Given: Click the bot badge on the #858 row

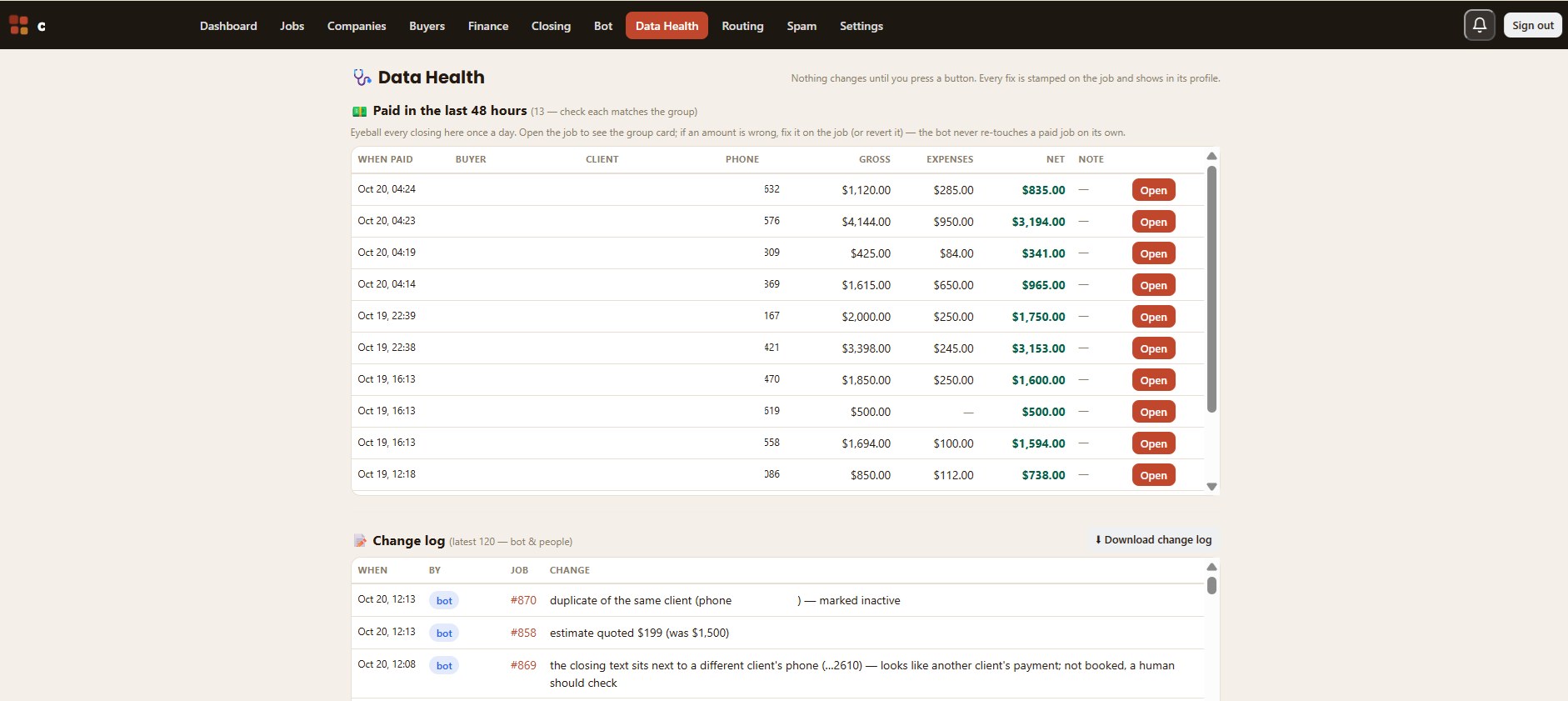Looking at the screenshot, I should coord(444,633).
